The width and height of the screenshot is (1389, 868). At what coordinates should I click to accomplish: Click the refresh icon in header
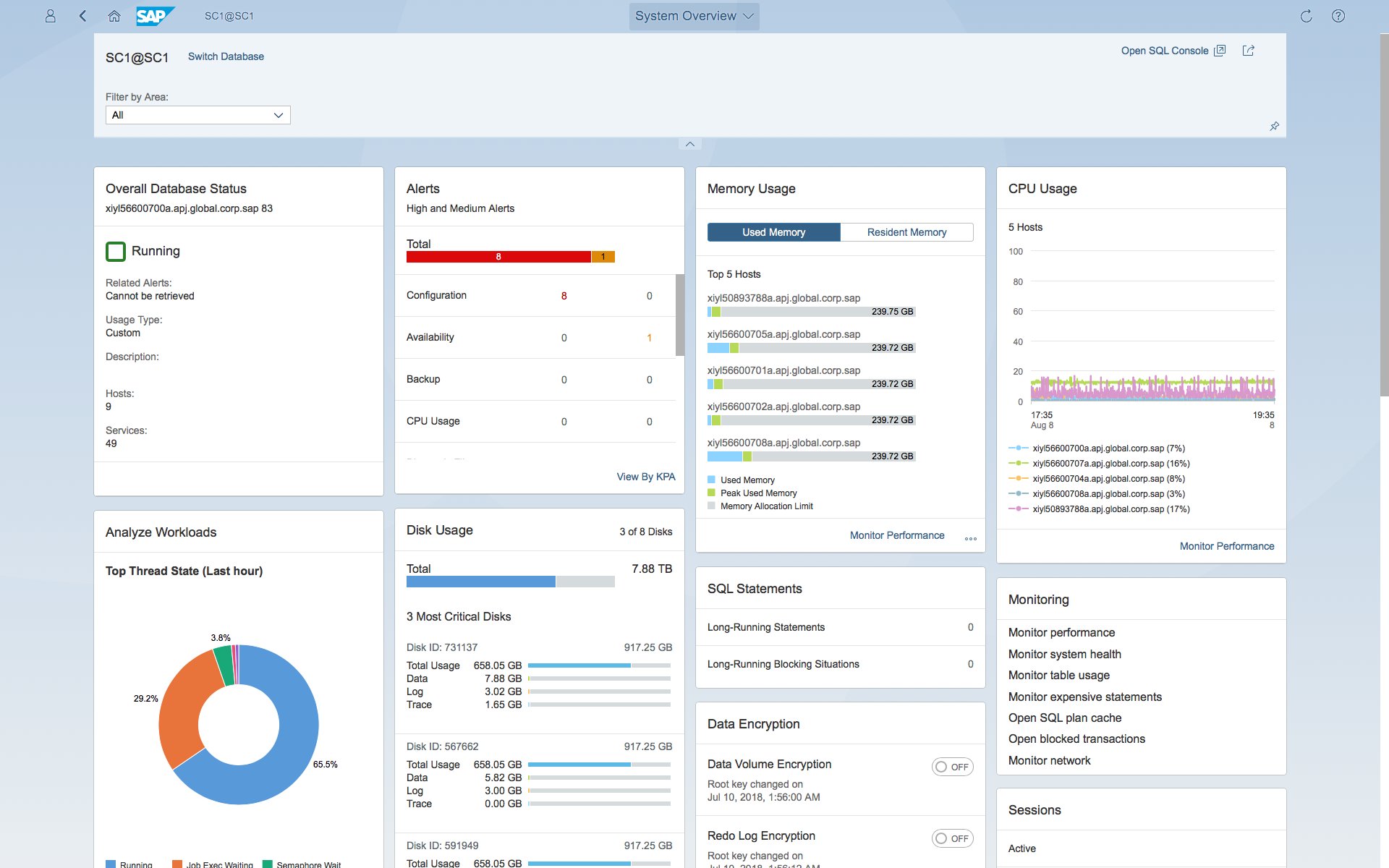(1306, 16)
